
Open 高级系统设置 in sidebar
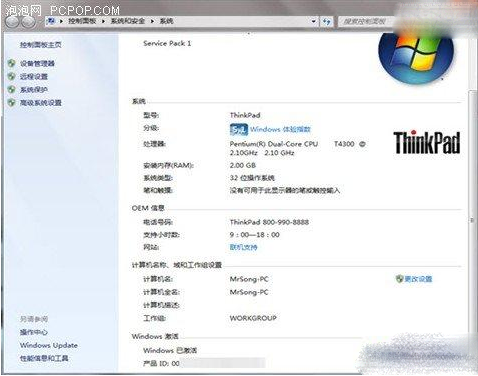click(41, 103)
